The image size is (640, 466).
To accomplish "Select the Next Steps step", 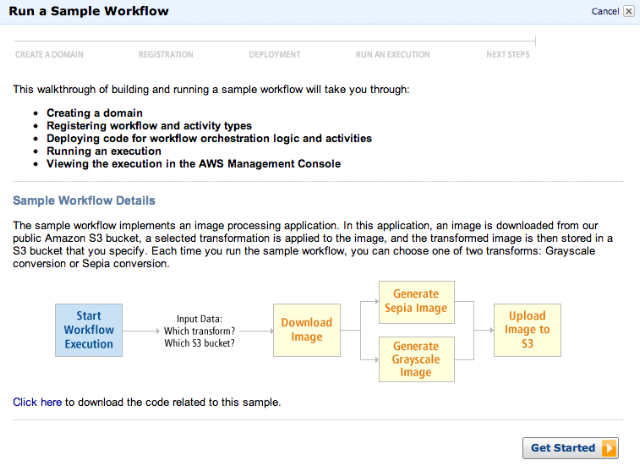I will click(x=508, y=55).
